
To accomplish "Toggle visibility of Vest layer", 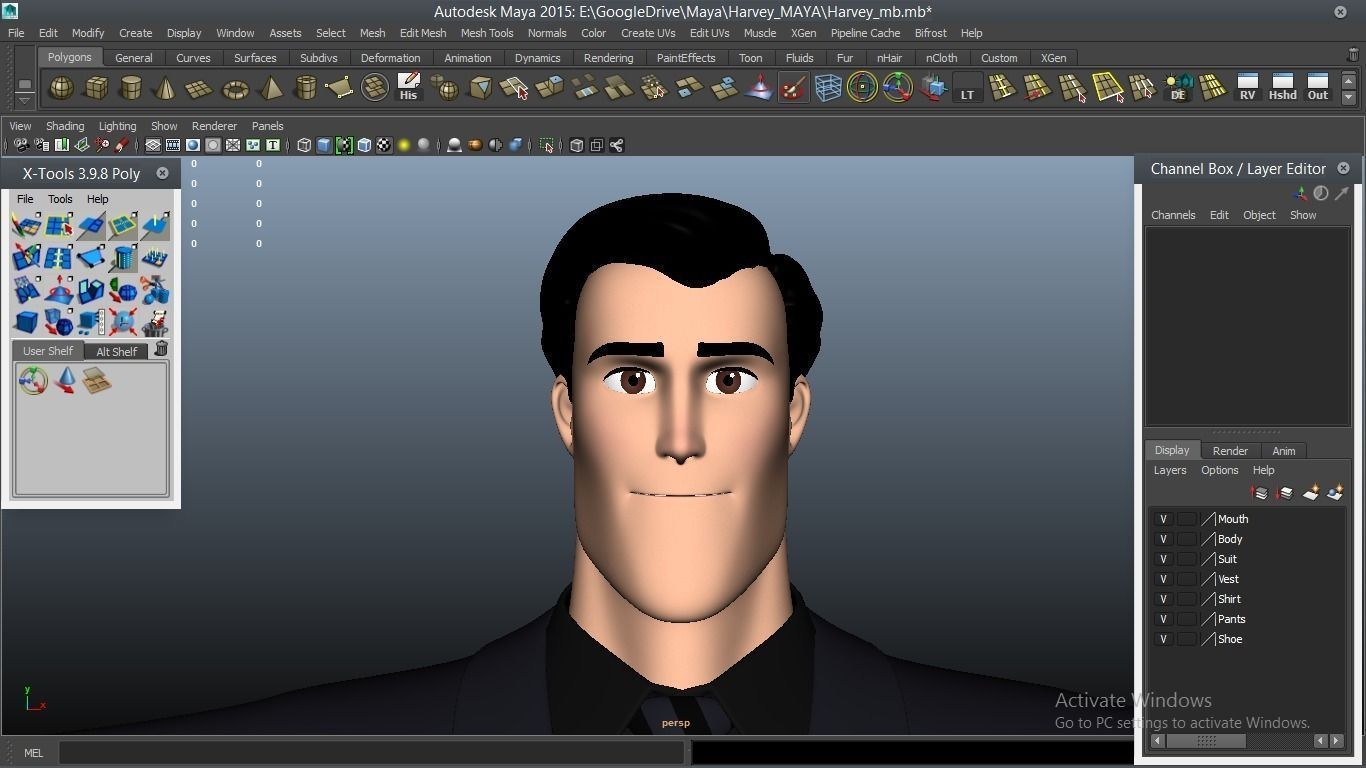I will tap(1163, 579).
